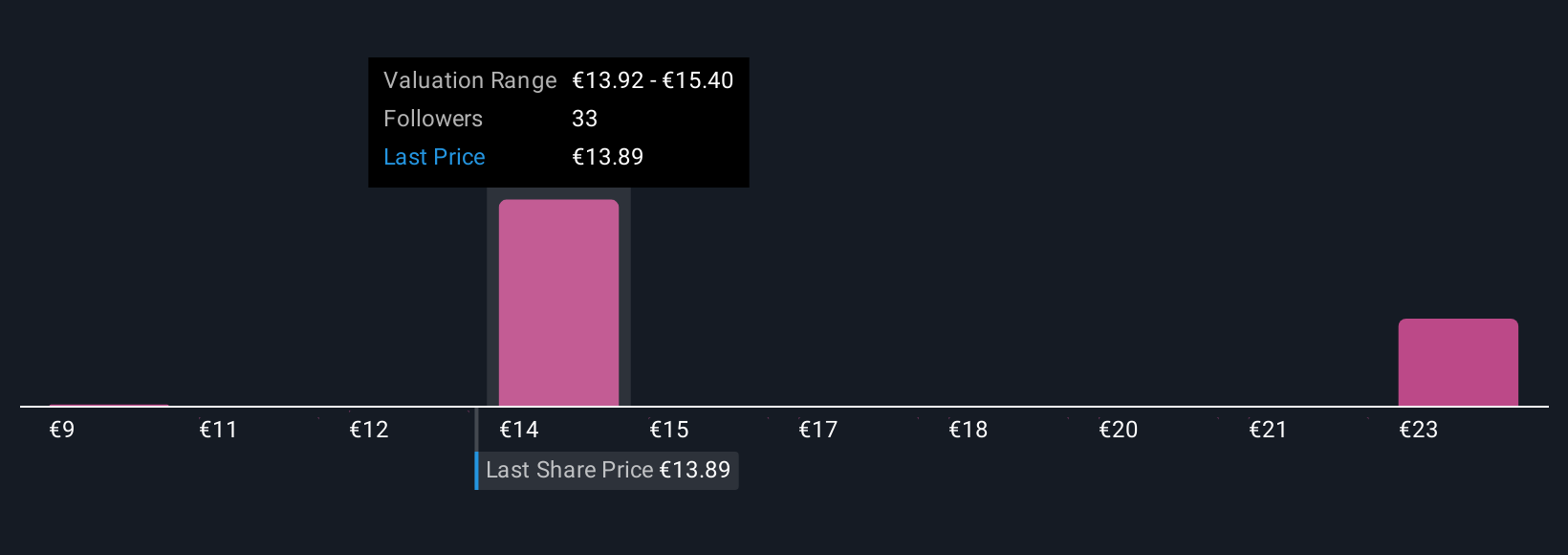Select the €15 axis tick label
This screenshot has height=555, width=1568.
[x=669, y=430]
